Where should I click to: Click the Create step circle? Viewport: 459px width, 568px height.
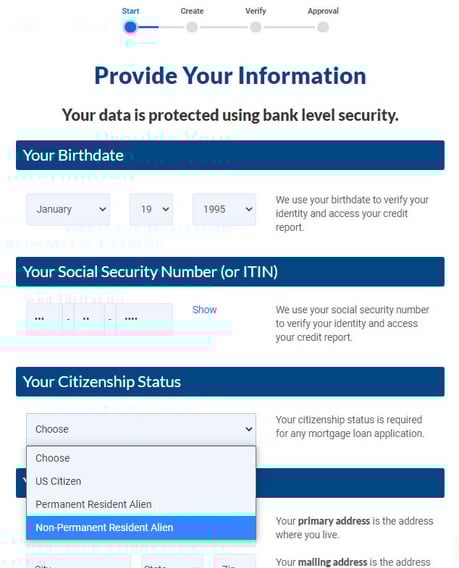[192, 27]
